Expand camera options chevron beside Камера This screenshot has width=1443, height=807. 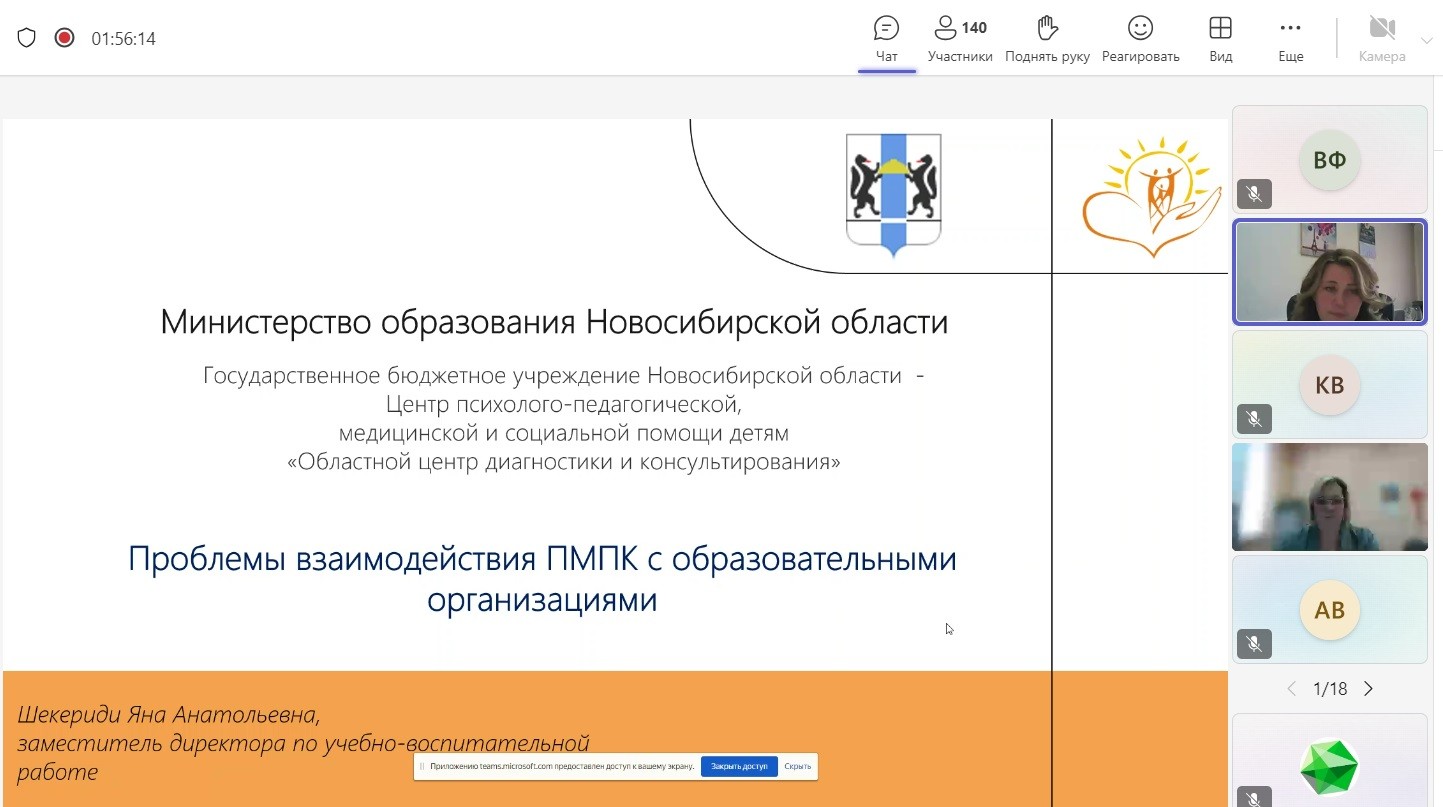[x=1426, y=41]
